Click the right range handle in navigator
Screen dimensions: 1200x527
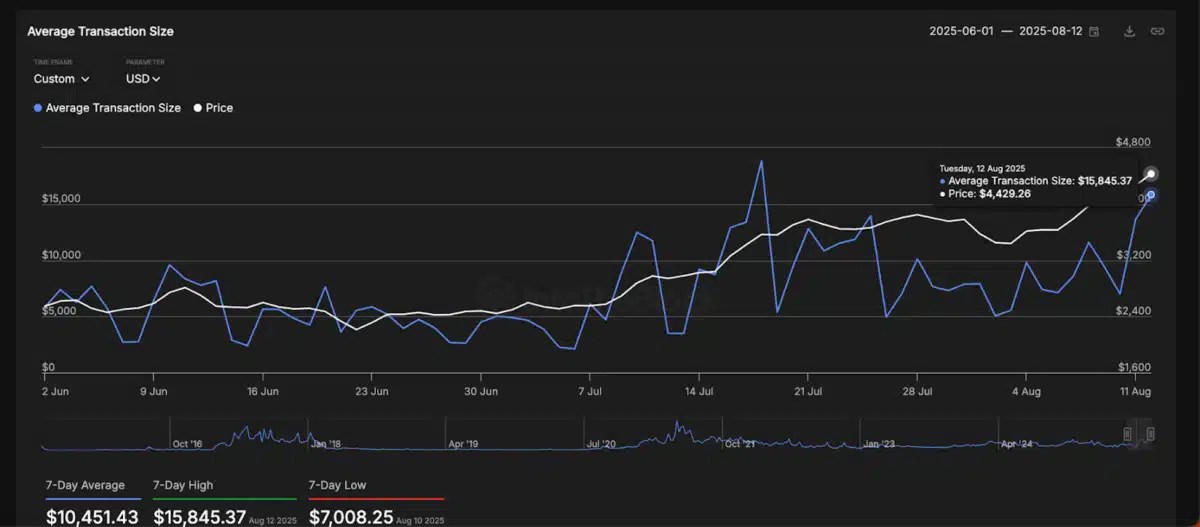click(x=1151, y=433)
